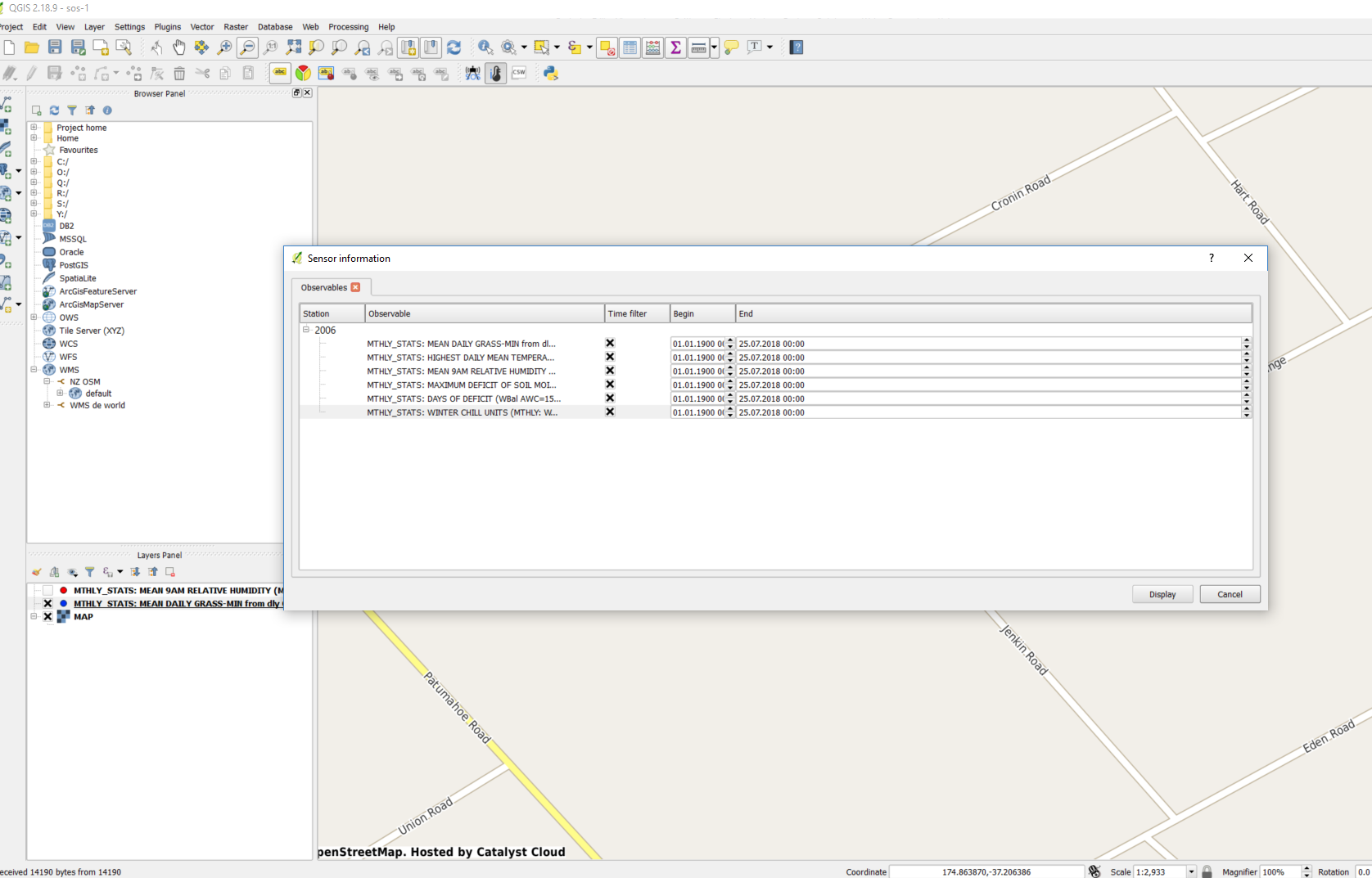Toggle time filter for MEAN DAILY GRASS-MIN row
Viewport: 1372px width, 878px height.
[610, 344]
